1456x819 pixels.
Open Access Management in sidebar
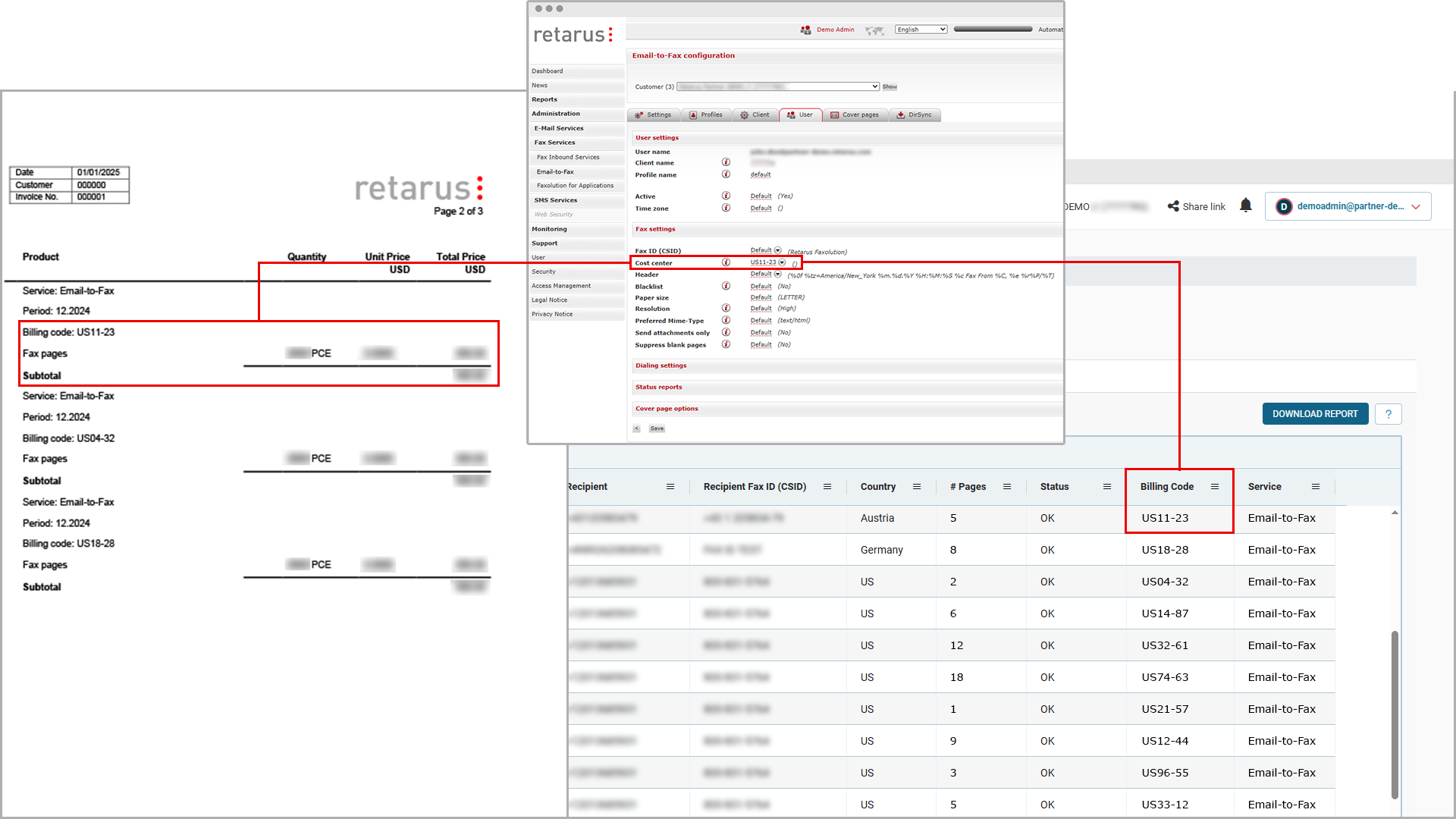coord(576,286)
